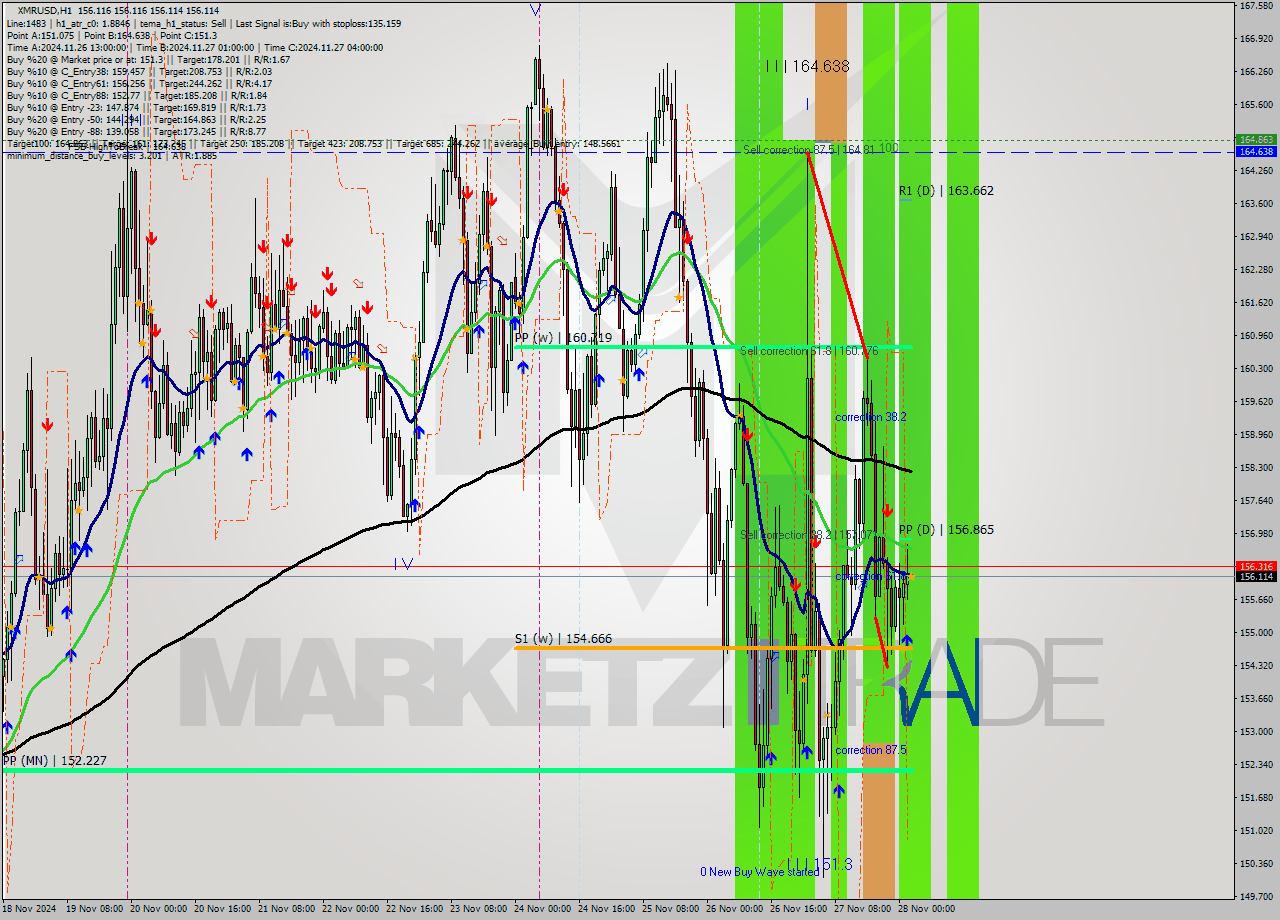Screen dimensions: 1280x920
Task: Click the blue 'correction 87.5' label
Action: pos(871,750)
